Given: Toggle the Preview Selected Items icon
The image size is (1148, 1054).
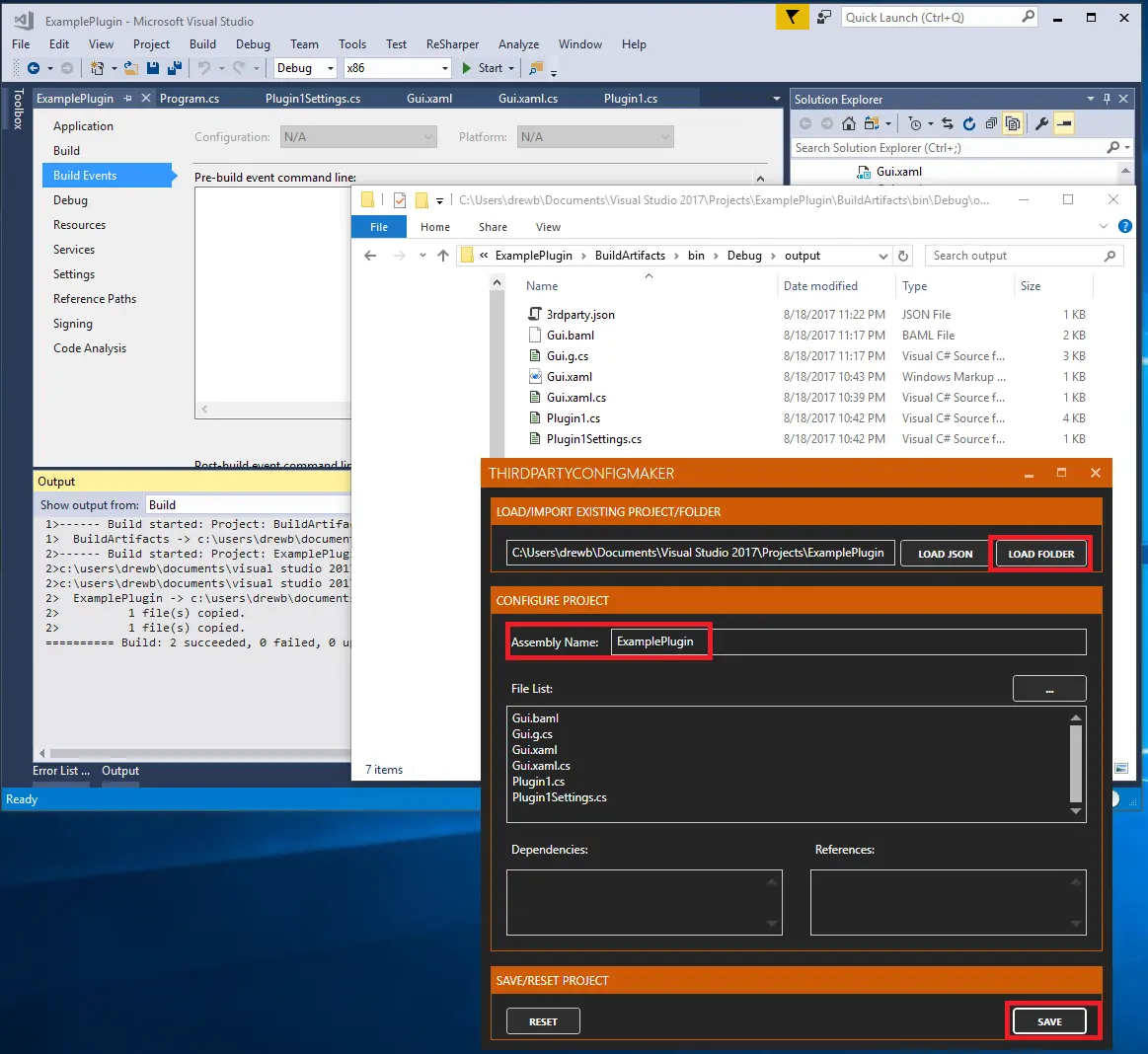Looking at the screenshot, I should point(1064,123).
